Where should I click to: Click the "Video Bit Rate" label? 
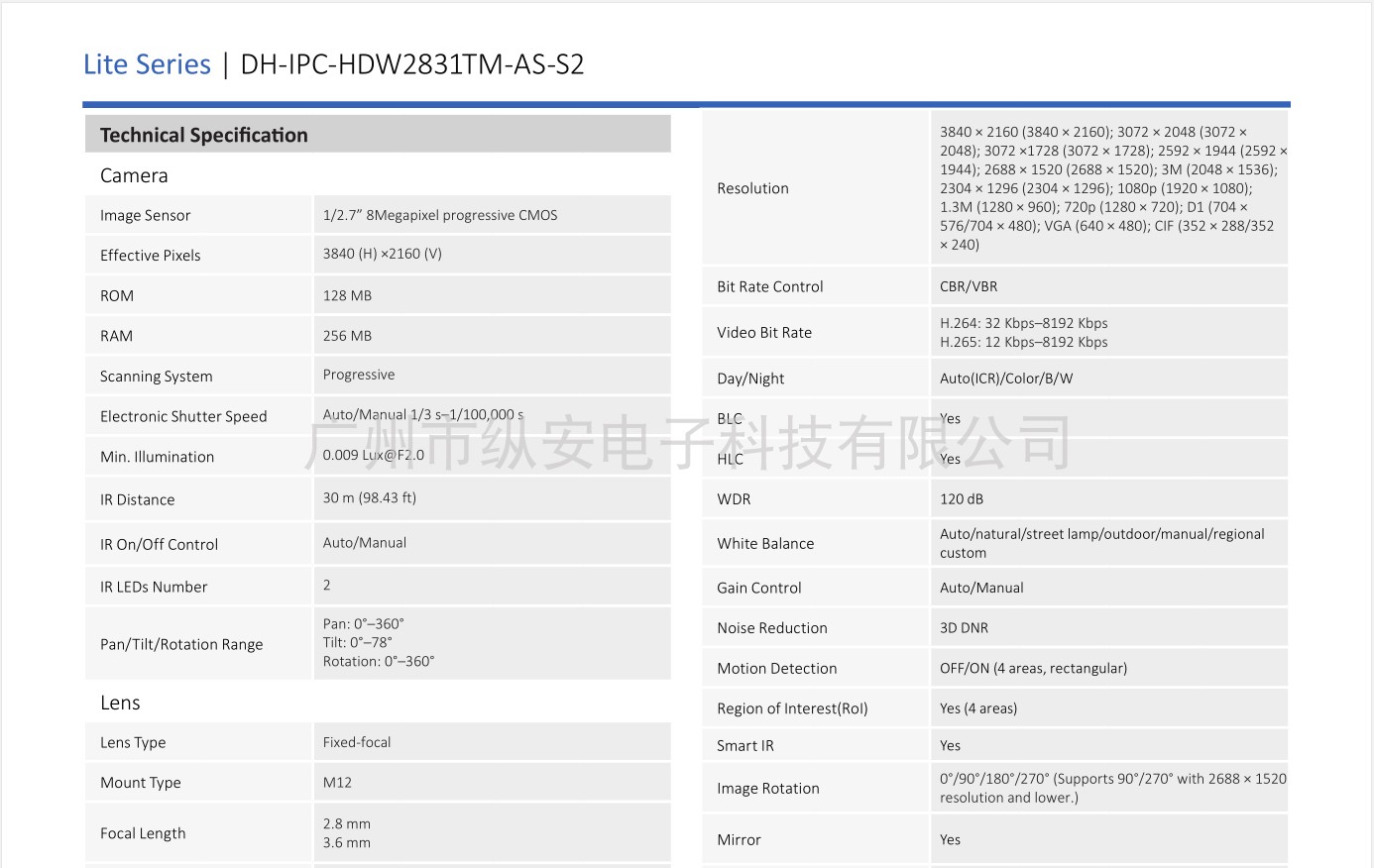coord(764,333)
